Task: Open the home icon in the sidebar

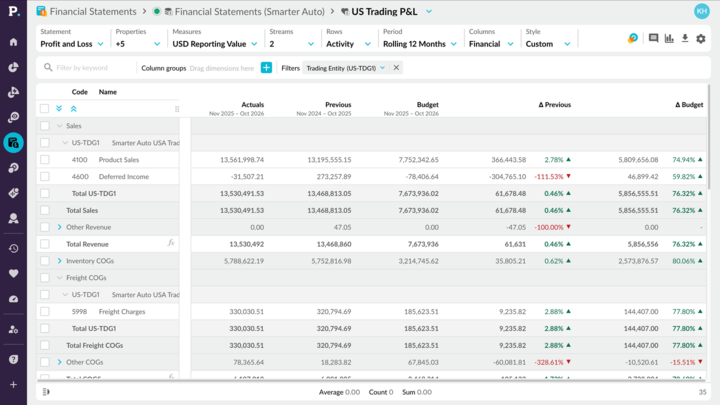Action: pos(13,42)
